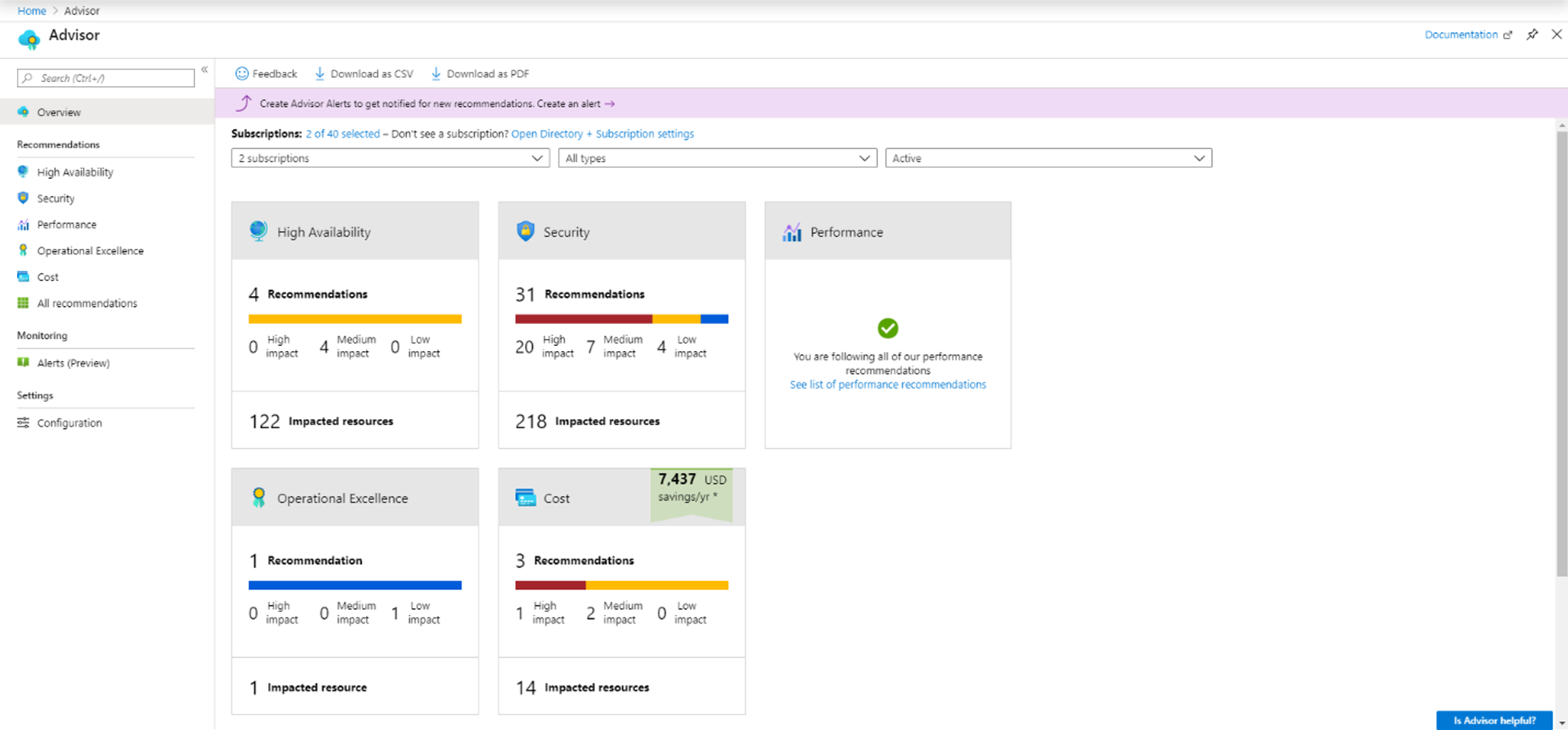Close the Advisor blade
The height and width of the screenshot is (730, 1568).
point(1557,35)
